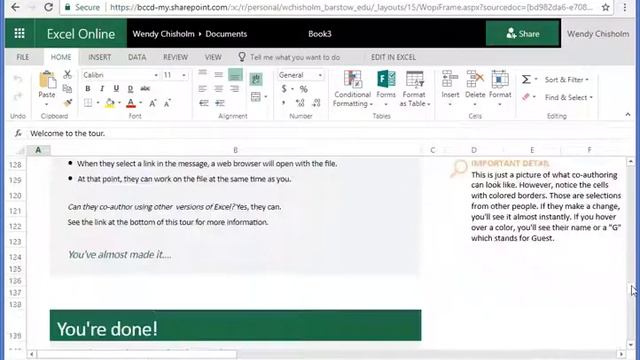Click the Share button

click(522, 33)
